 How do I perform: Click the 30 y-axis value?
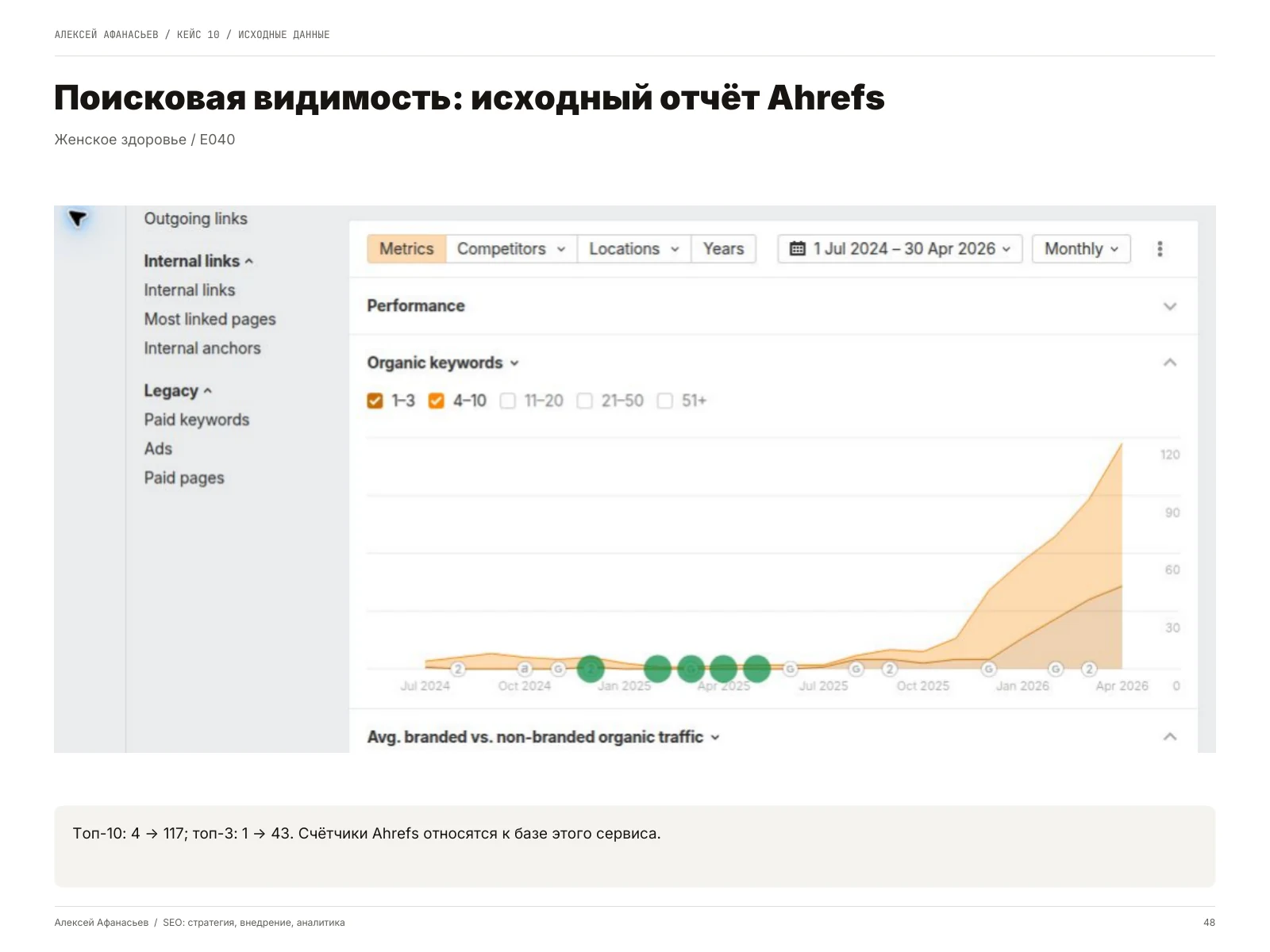point(1172,628)
